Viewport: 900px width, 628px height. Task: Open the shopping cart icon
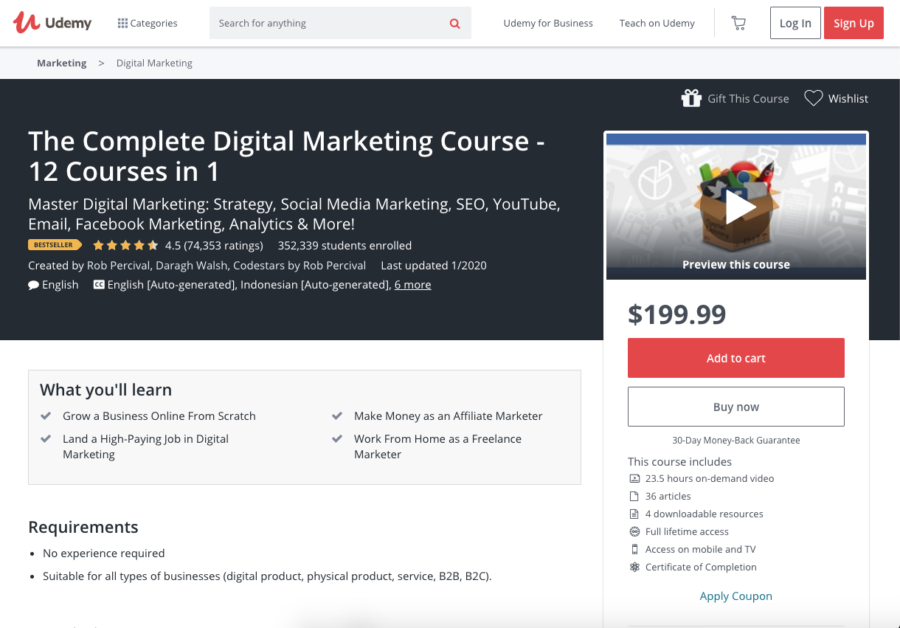(x=739, y=23)
